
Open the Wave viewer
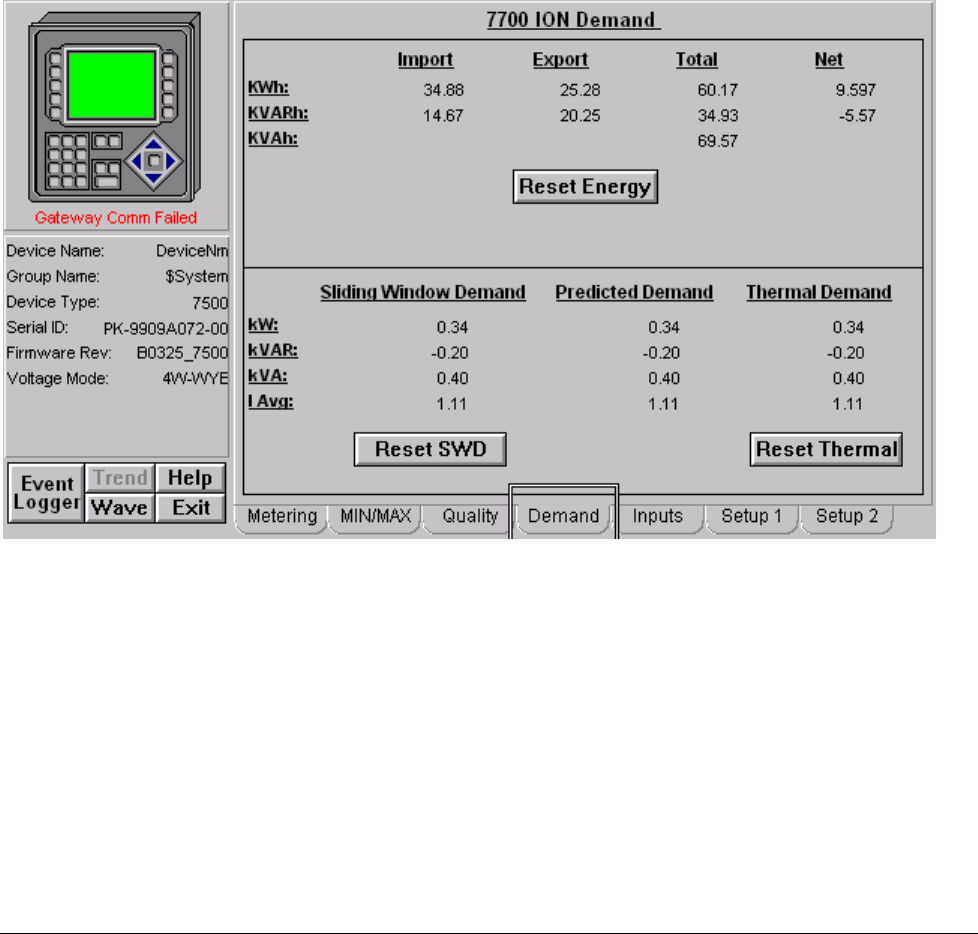pos(120,508)
